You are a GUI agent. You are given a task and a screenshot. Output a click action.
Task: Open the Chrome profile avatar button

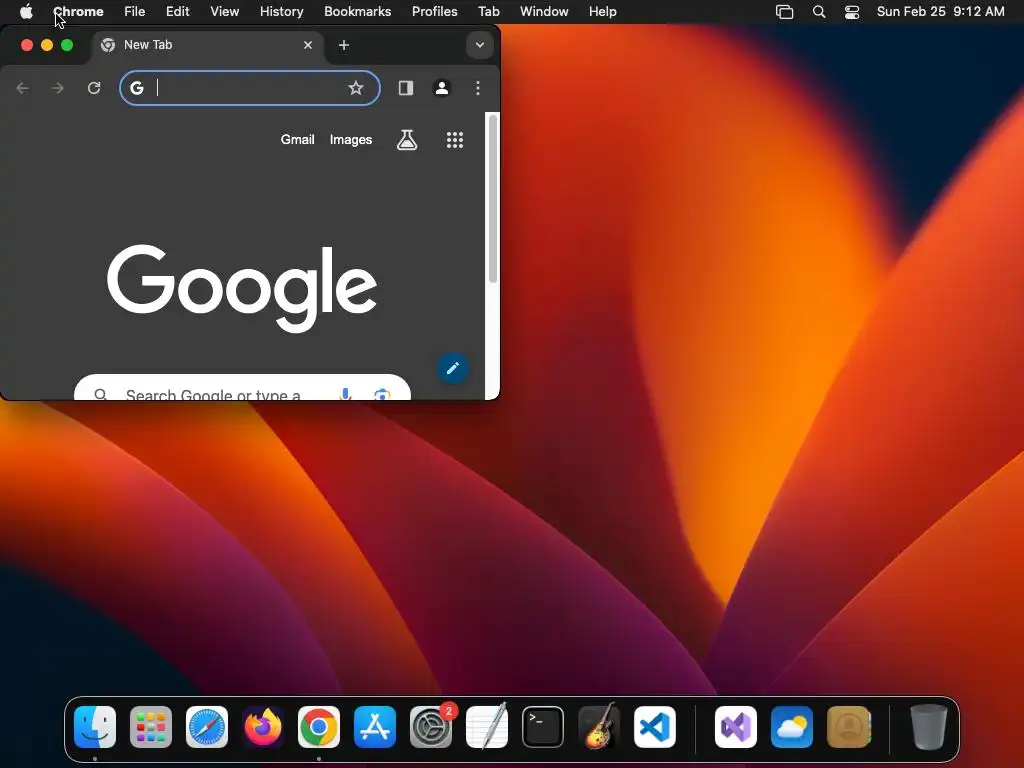[x=441, y=88]
